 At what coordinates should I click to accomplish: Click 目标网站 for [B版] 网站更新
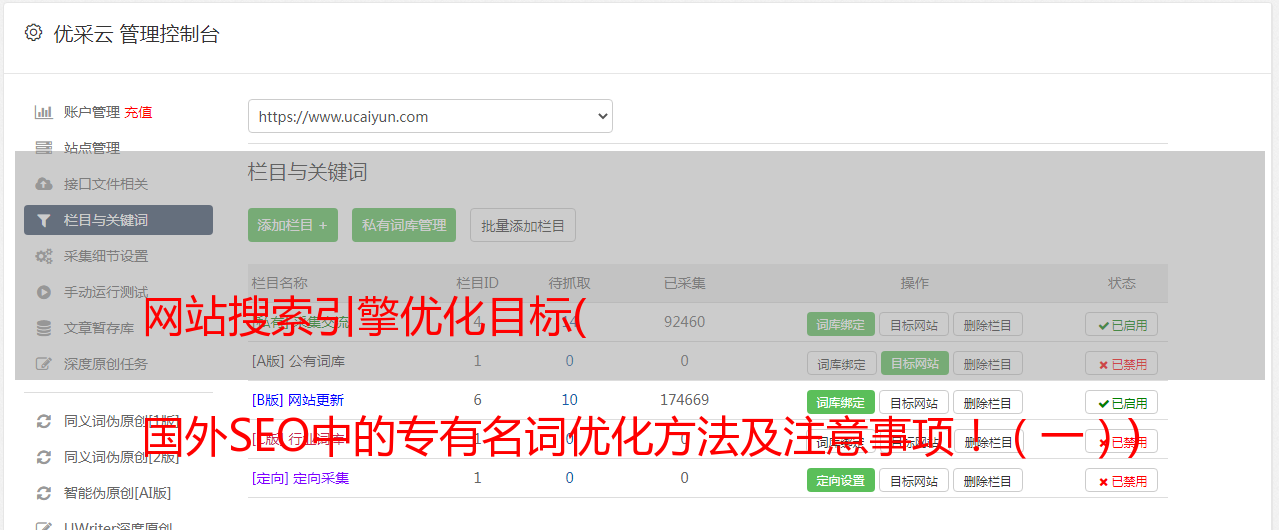pos(914,402)
